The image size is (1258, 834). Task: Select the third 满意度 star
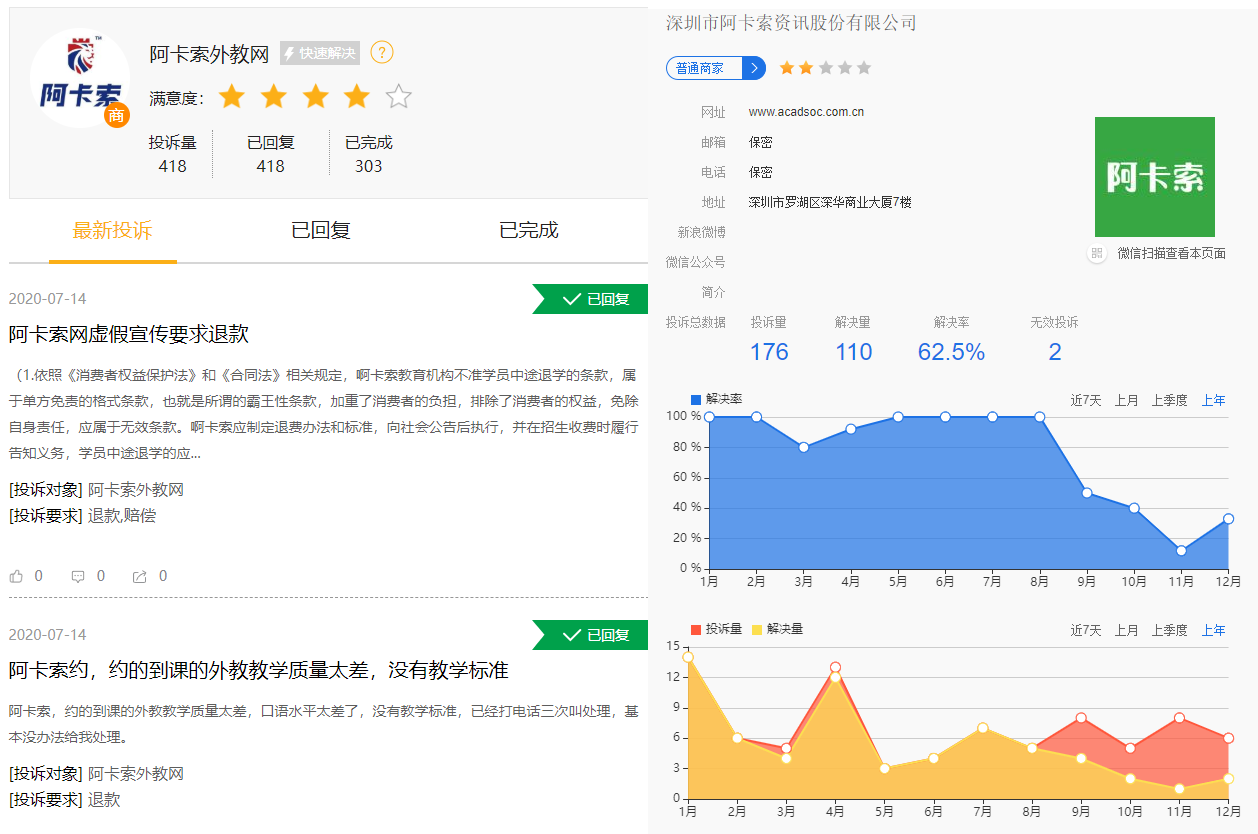[316, 97]
